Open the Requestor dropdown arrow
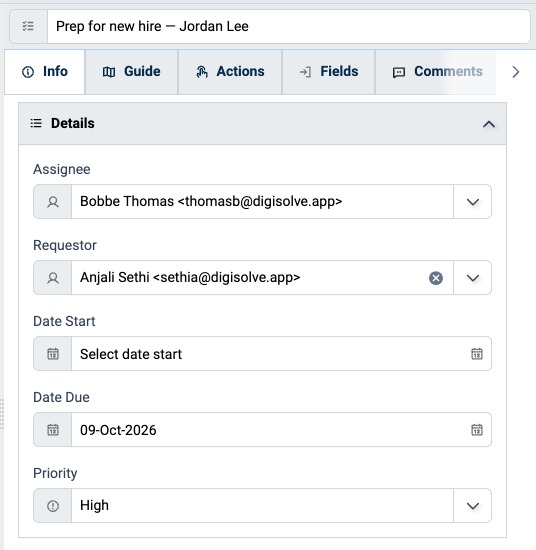The height and width of the screenshot is (550, 536). [473, 278]
